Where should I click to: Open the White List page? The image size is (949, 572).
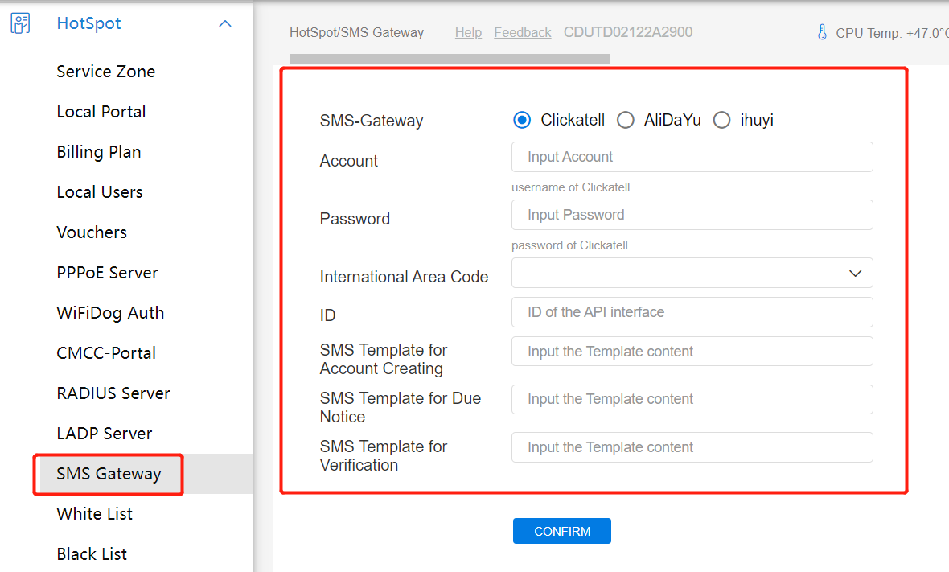point(94,514)
